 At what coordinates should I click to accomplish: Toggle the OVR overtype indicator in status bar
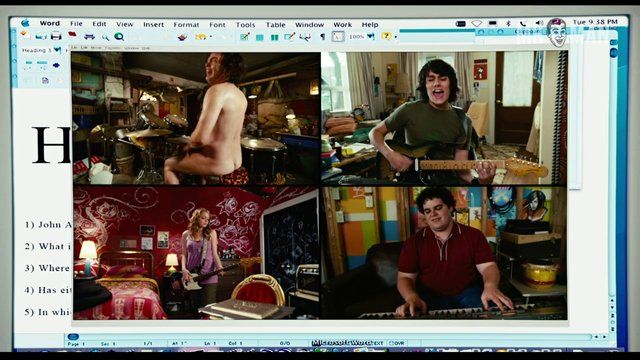click(x=397, y=343)
